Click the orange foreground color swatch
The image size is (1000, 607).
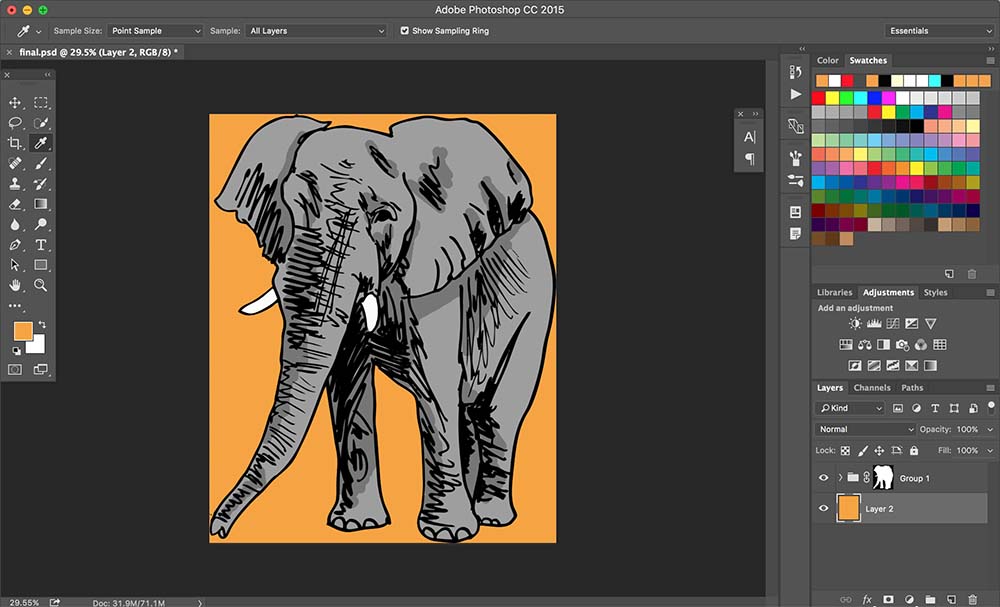[22, 331]
